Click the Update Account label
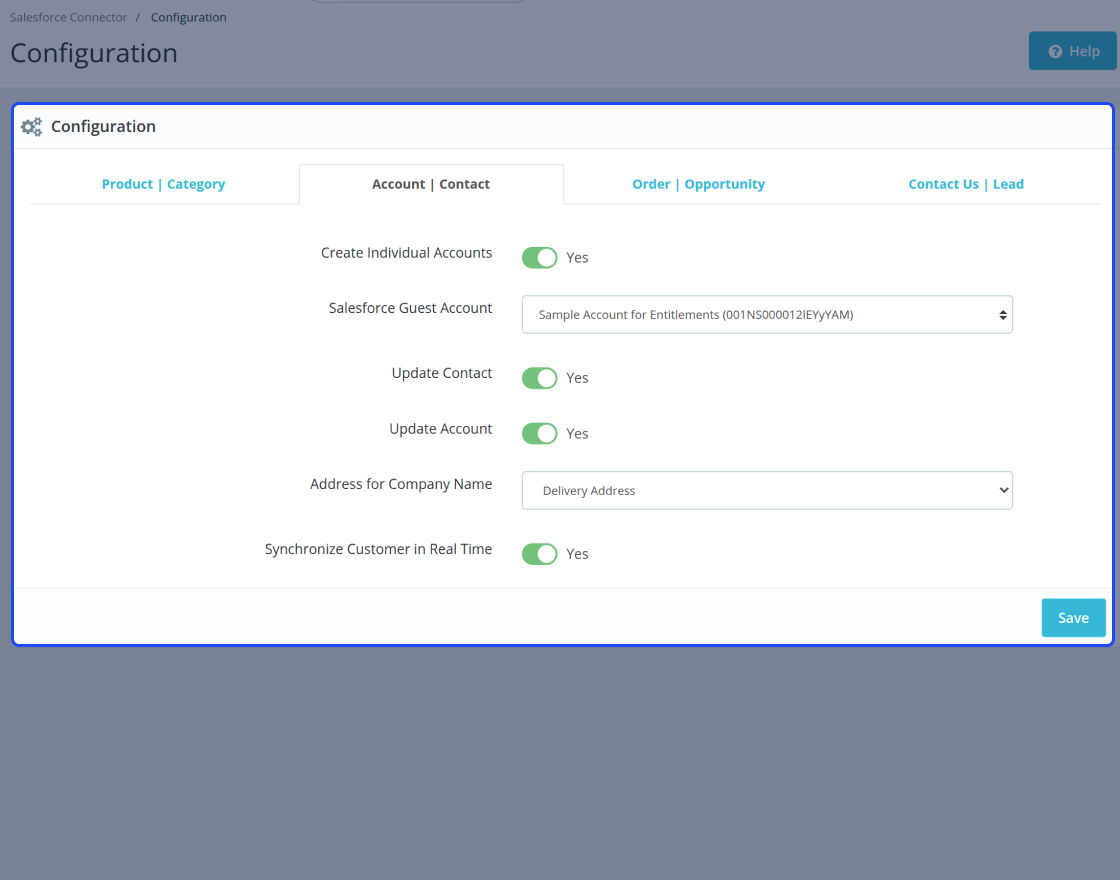 pos(441,429)
